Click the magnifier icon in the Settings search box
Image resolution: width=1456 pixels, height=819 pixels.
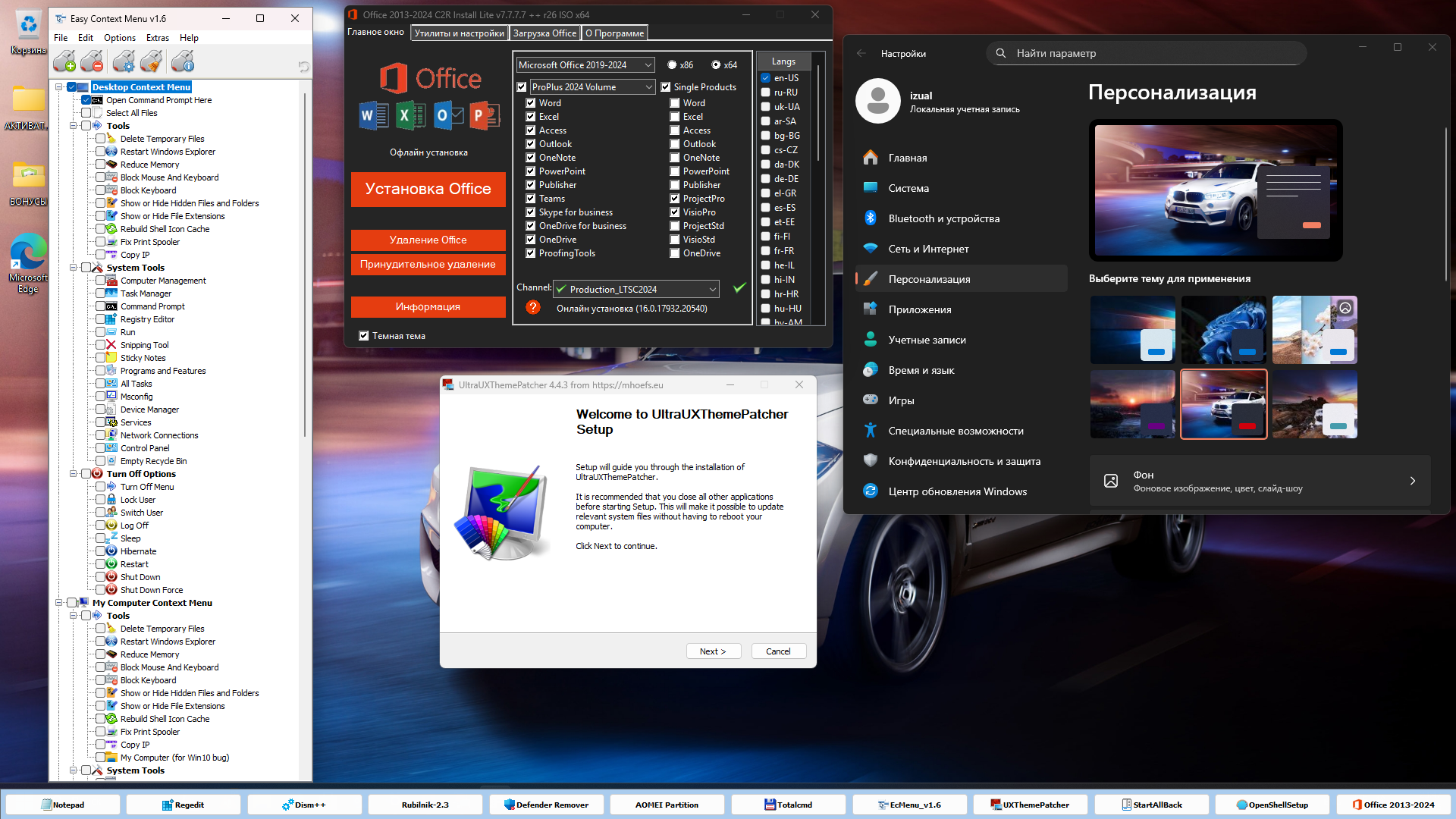[1001, 53]
